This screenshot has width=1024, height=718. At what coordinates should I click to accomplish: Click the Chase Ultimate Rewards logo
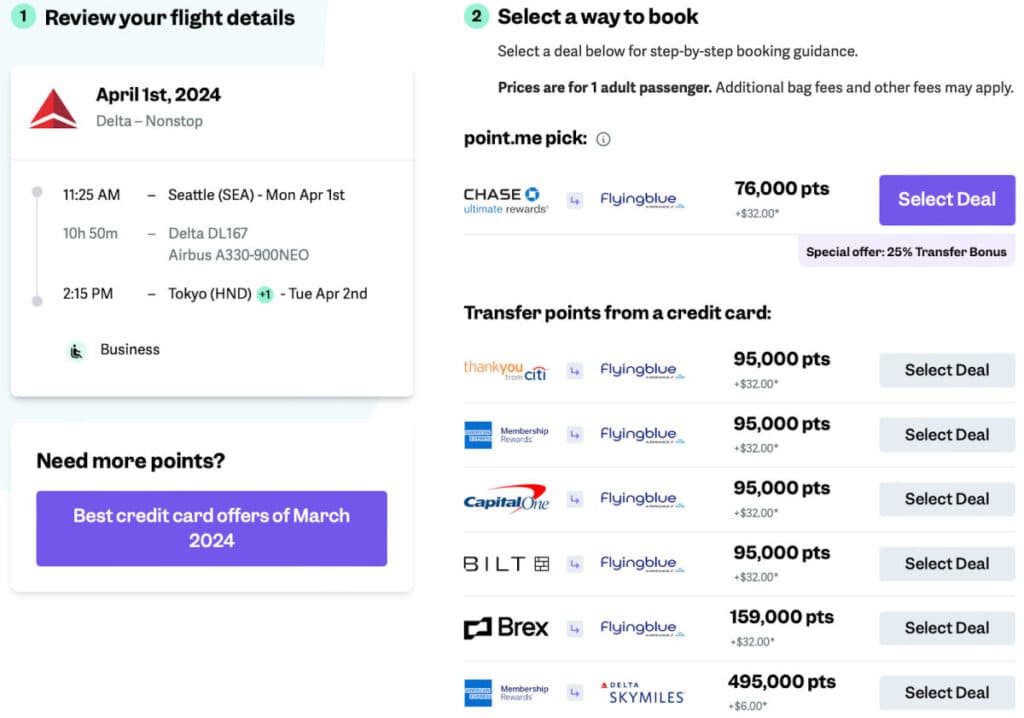(x=506, y=200)
